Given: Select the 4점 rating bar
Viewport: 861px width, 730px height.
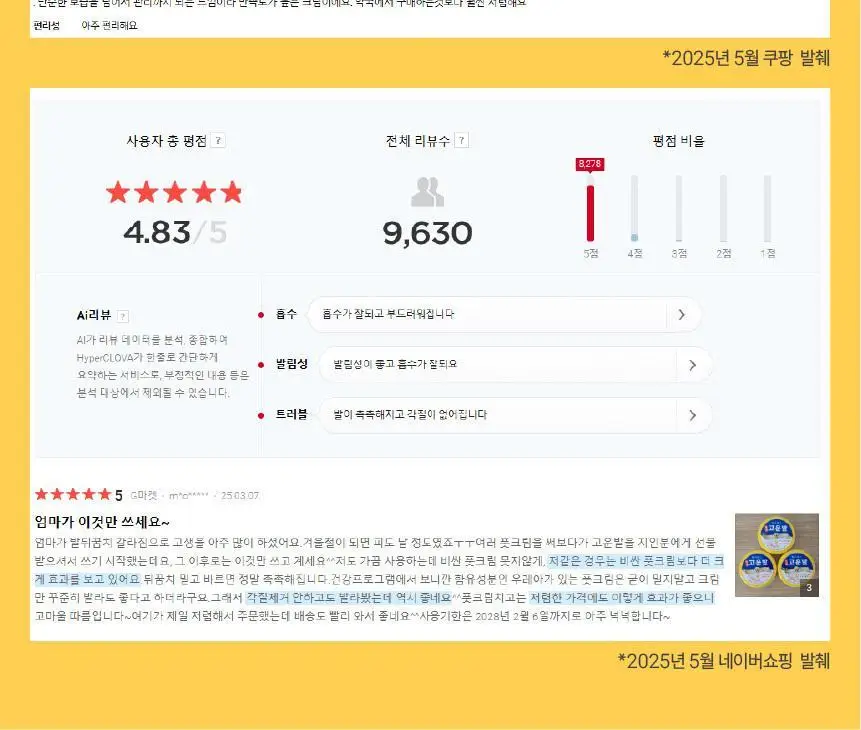Looking at the screenshot, I should pos(634,209).
